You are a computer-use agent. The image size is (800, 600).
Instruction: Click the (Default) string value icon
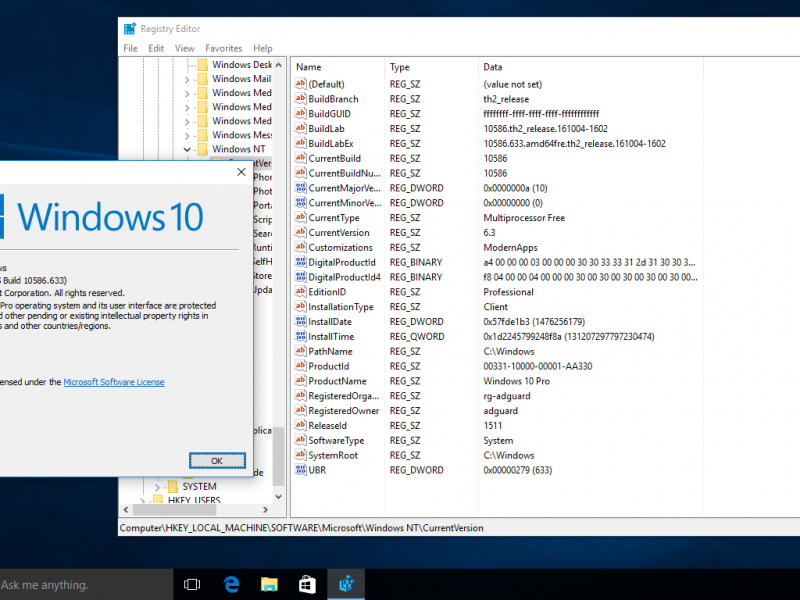click(x=301, y=84)
